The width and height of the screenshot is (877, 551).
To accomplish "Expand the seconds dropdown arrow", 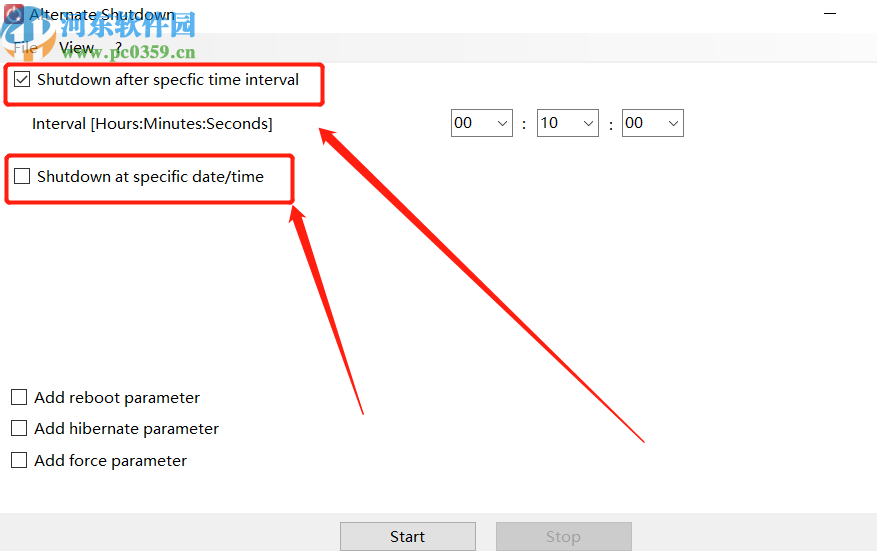I will pos(673,123).
